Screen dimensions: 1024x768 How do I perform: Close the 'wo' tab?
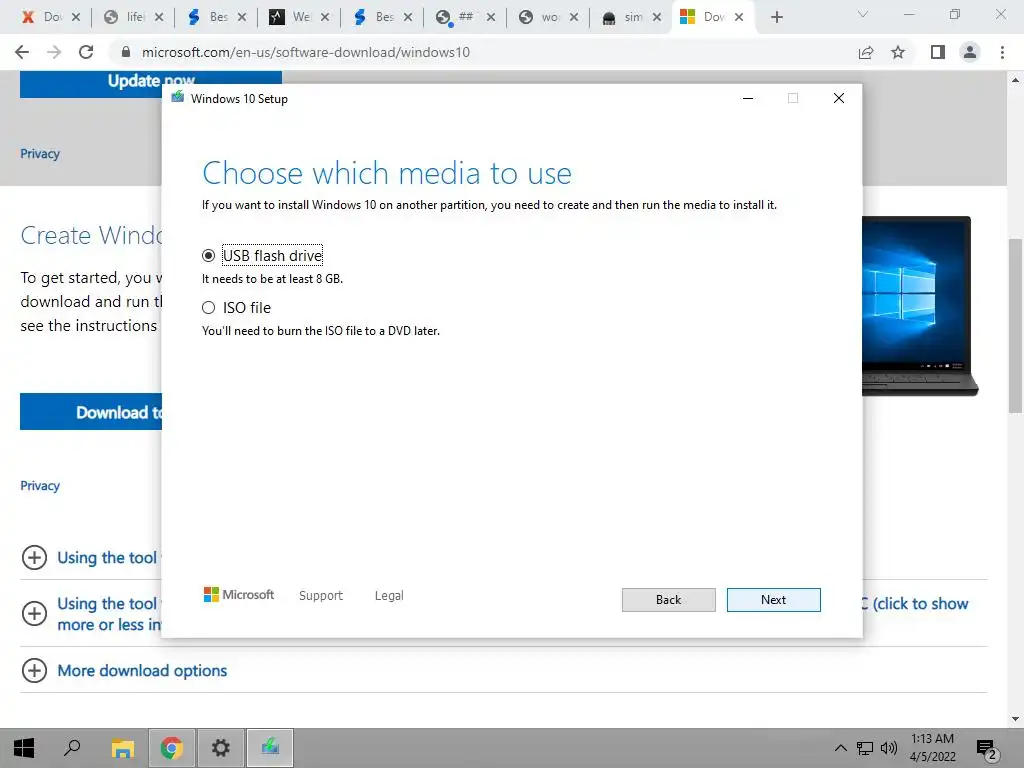(x=574, y=18)
